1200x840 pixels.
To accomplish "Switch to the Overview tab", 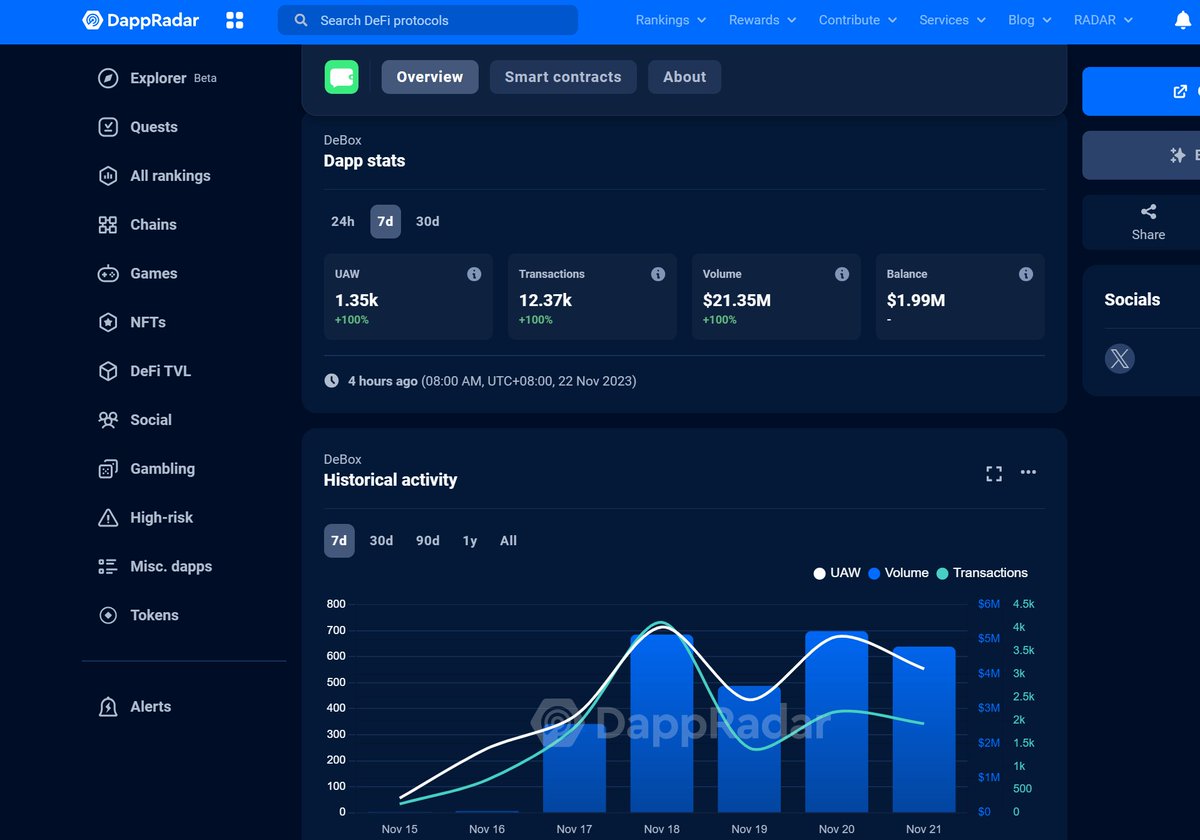I will coord(430,77).
